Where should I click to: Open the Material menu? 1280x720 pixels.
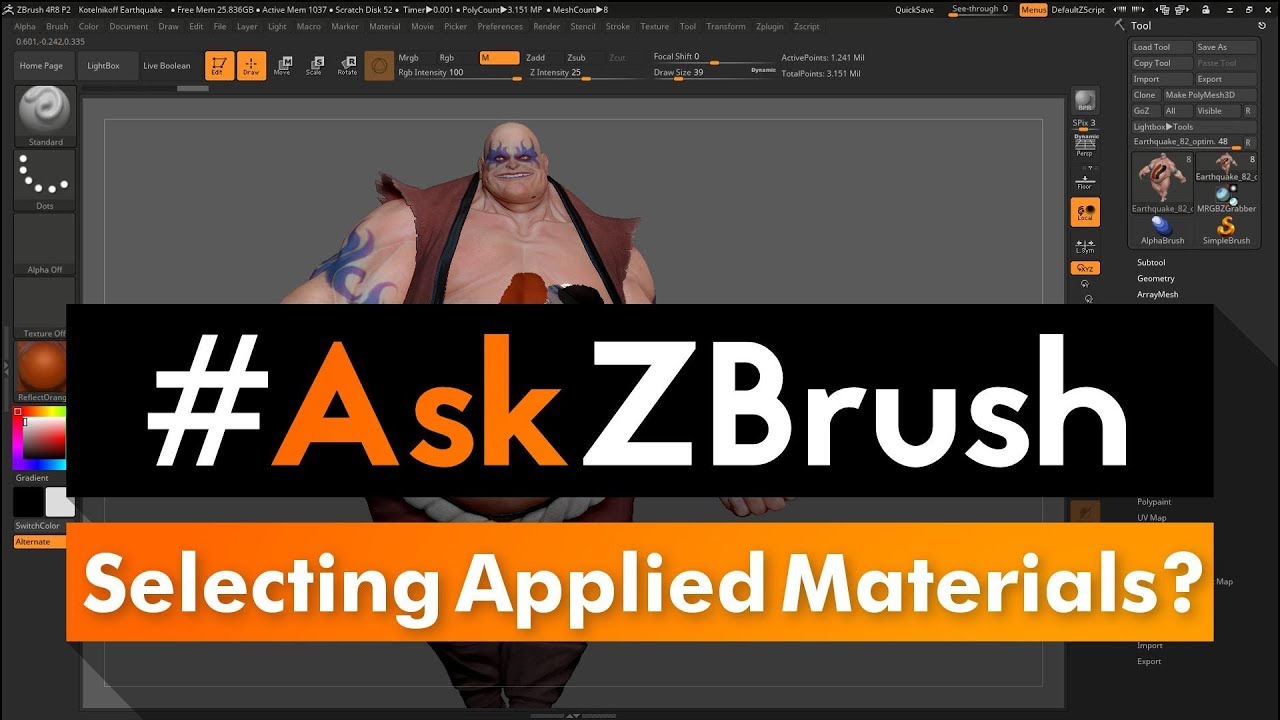pos(385,27)
